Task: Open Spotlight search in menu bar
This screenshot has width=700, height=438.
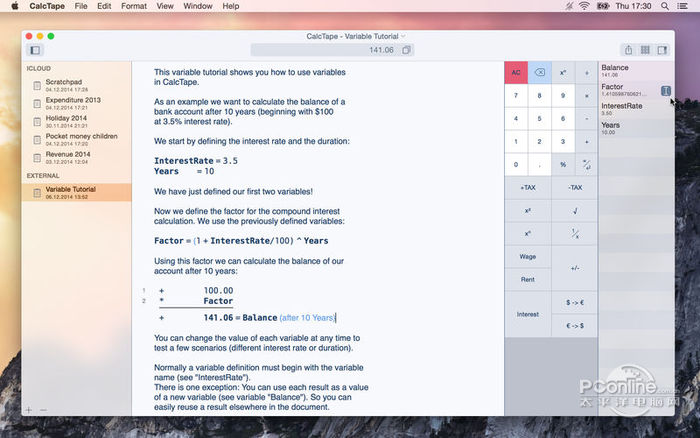Action: [665, 6]
